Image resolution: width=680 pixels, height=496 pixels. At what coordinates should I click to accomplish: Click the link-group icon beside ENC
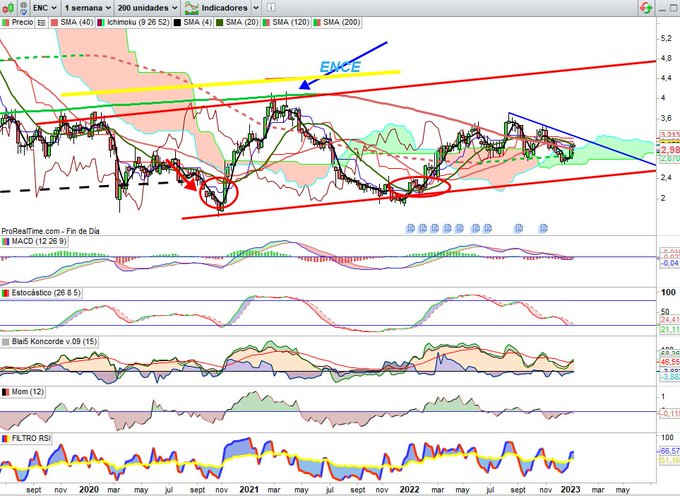[x=23, y=7]
